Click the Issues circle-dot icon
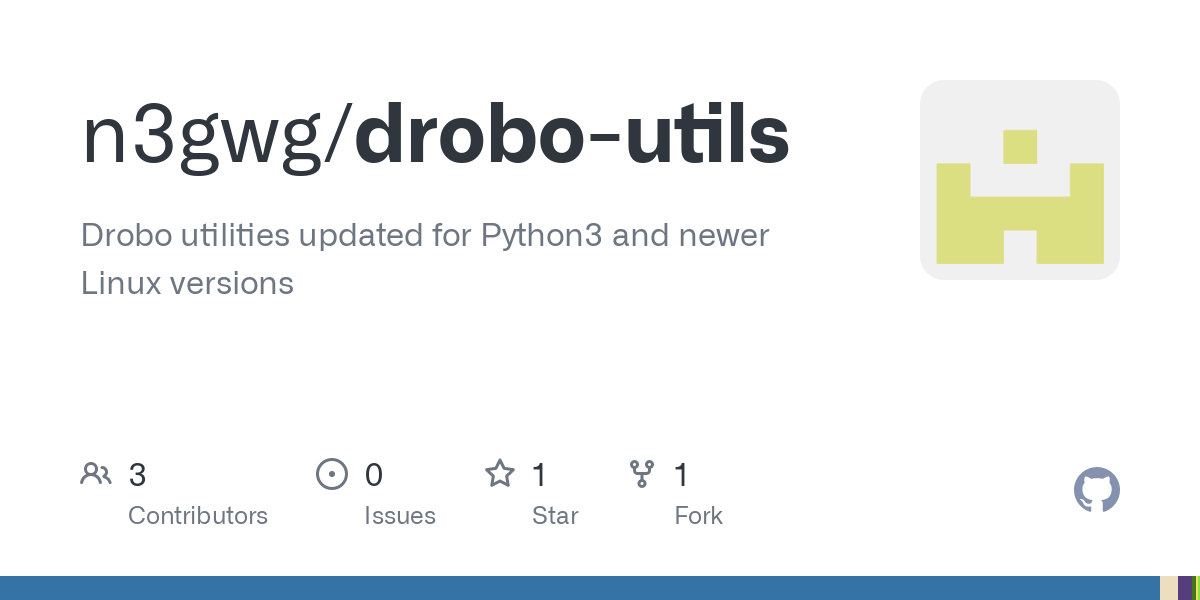The height and width of the screenshot is (600, 1200). (331, 474)
